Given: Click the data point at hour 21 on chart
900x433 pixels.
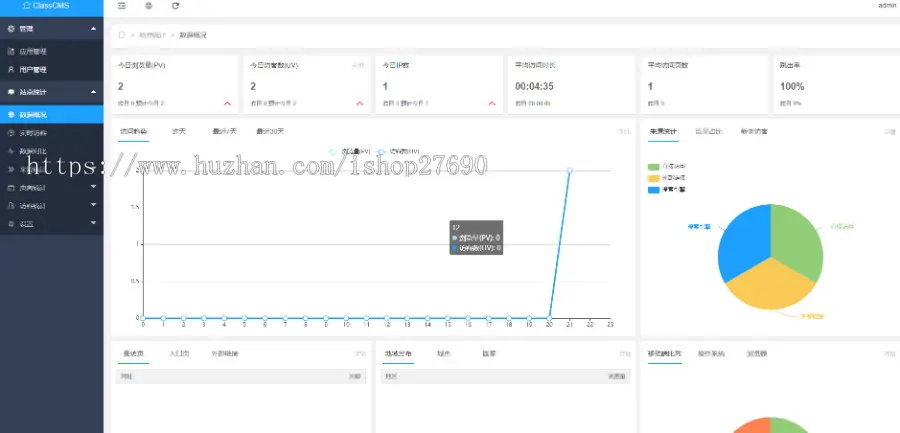Looking at the screenshot, I should pyautogui.click(x=569, y=170).
